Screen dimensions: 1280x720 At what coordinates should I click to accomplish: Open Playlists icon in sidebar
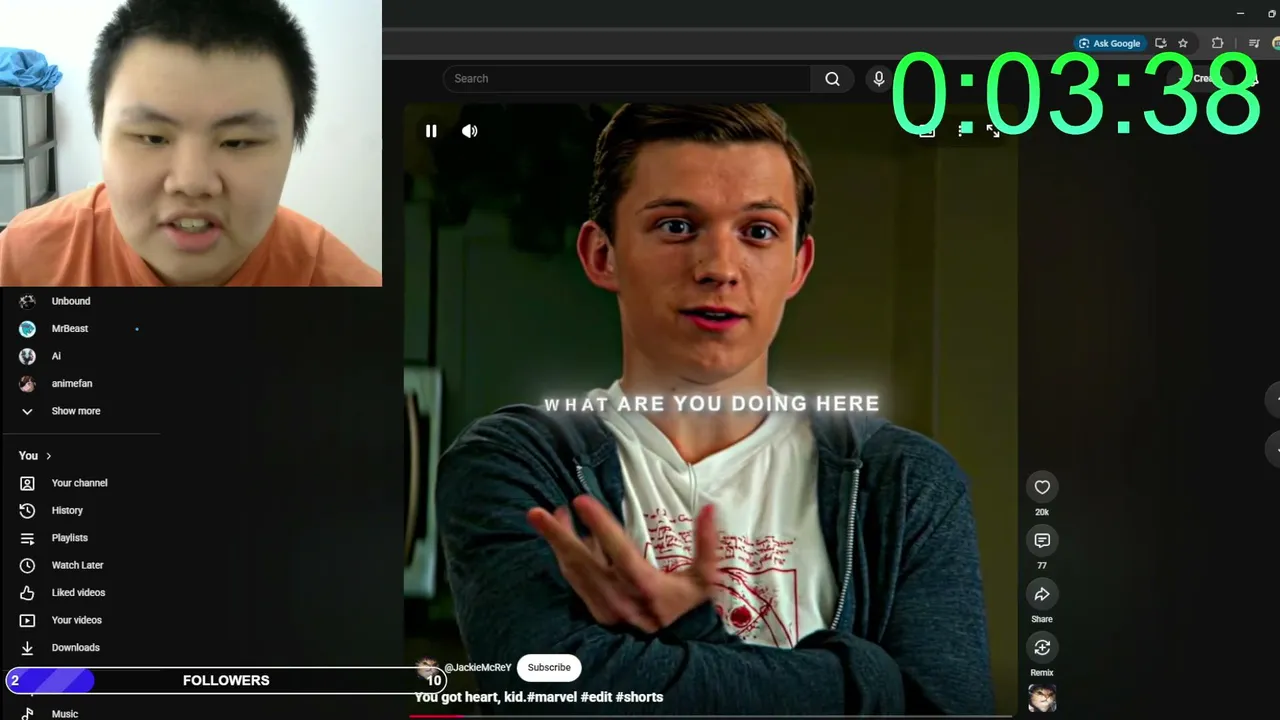point(27,538)
